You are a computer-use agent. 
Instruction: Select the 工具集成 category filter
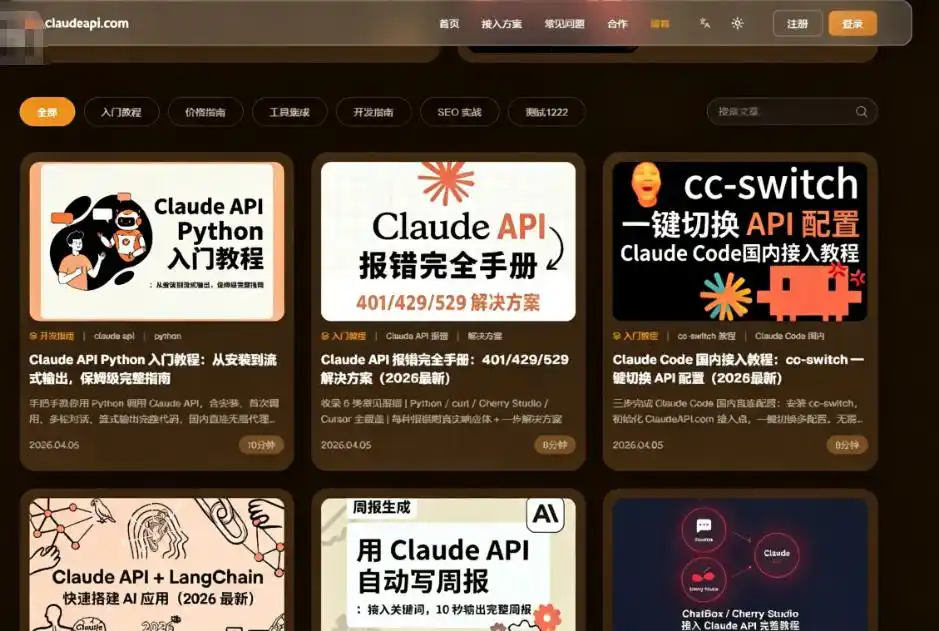click(x=289, y=112)
